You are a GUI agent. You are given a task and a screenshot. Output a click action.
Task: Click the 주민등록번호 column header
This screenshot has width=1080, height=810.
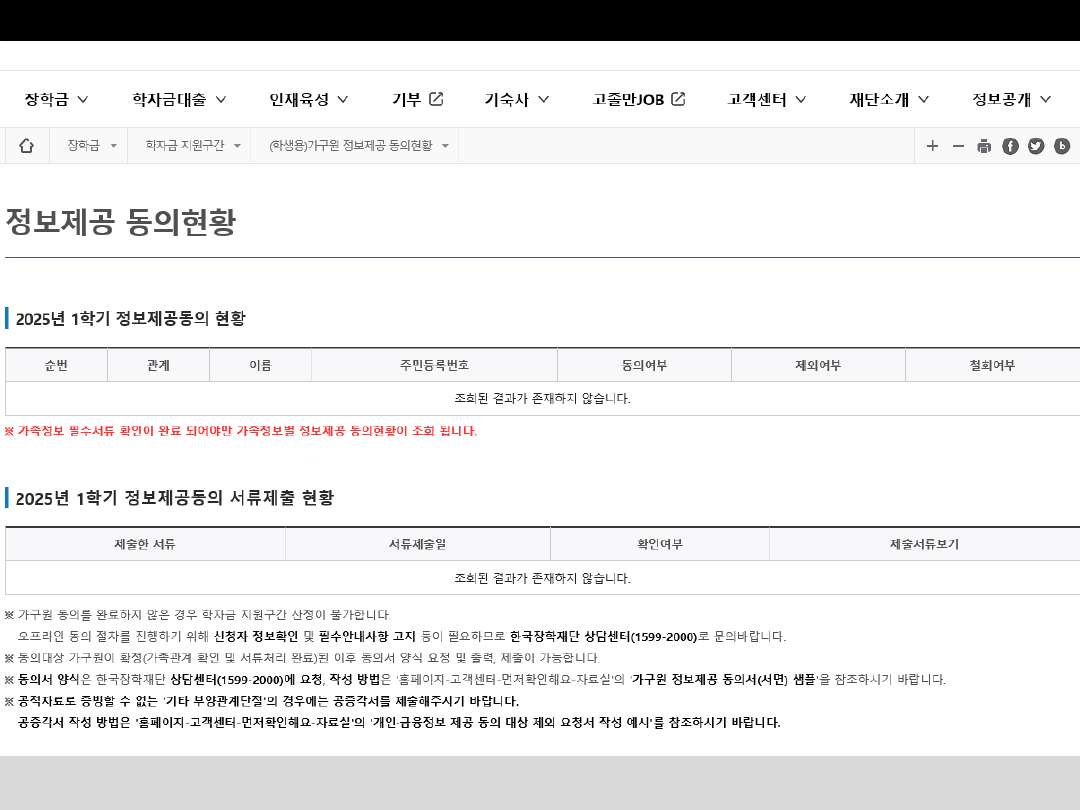pyautogui.click(x=434, y=365)
